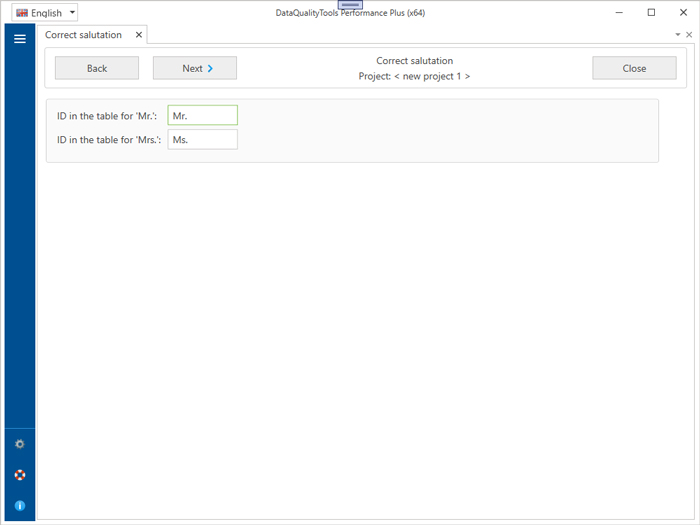Switch to the Correct salutation tab
The image size is (700, 525).
(84, 35)
